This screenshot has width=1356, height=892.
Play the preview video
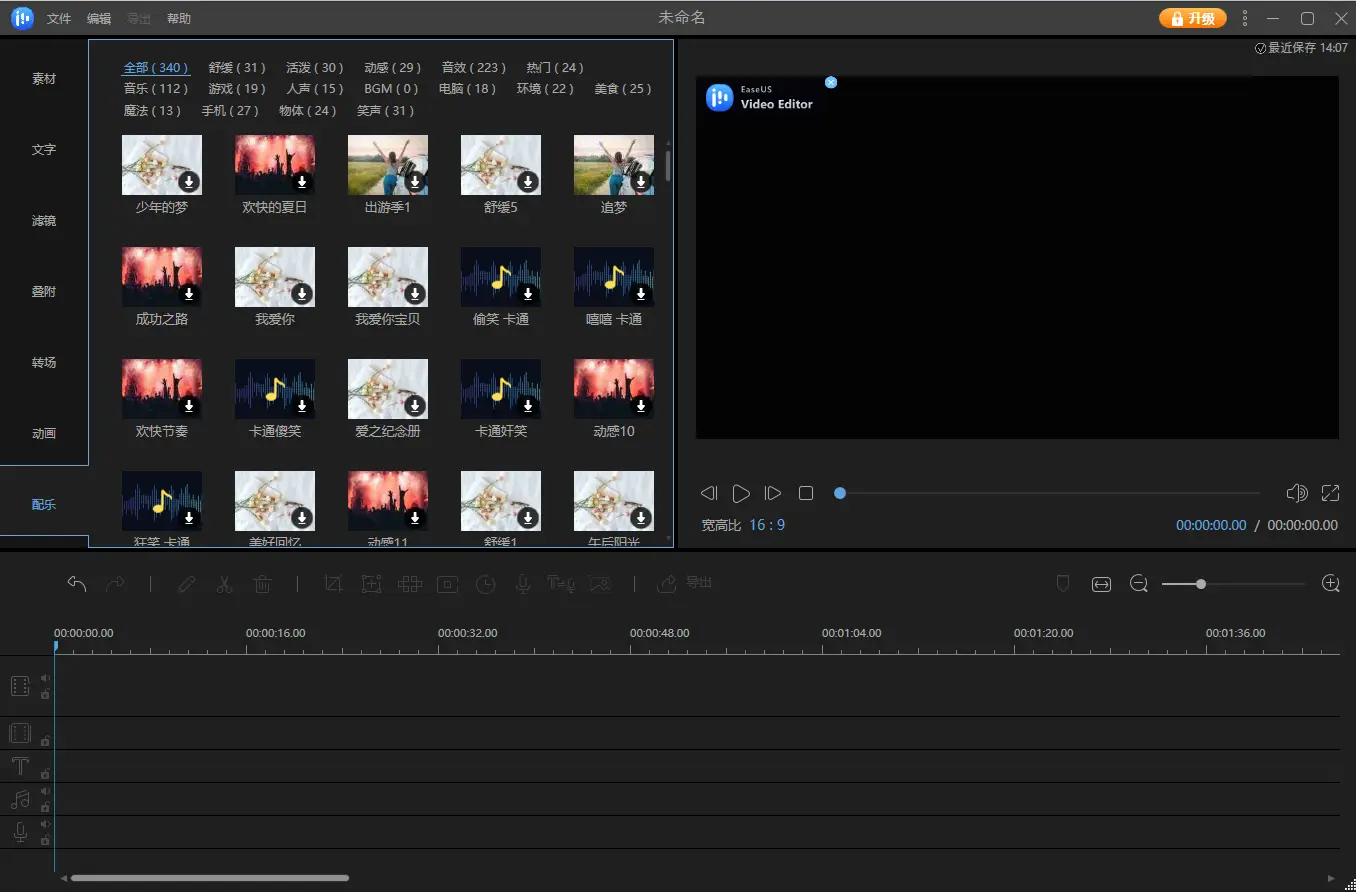[741, 493]
